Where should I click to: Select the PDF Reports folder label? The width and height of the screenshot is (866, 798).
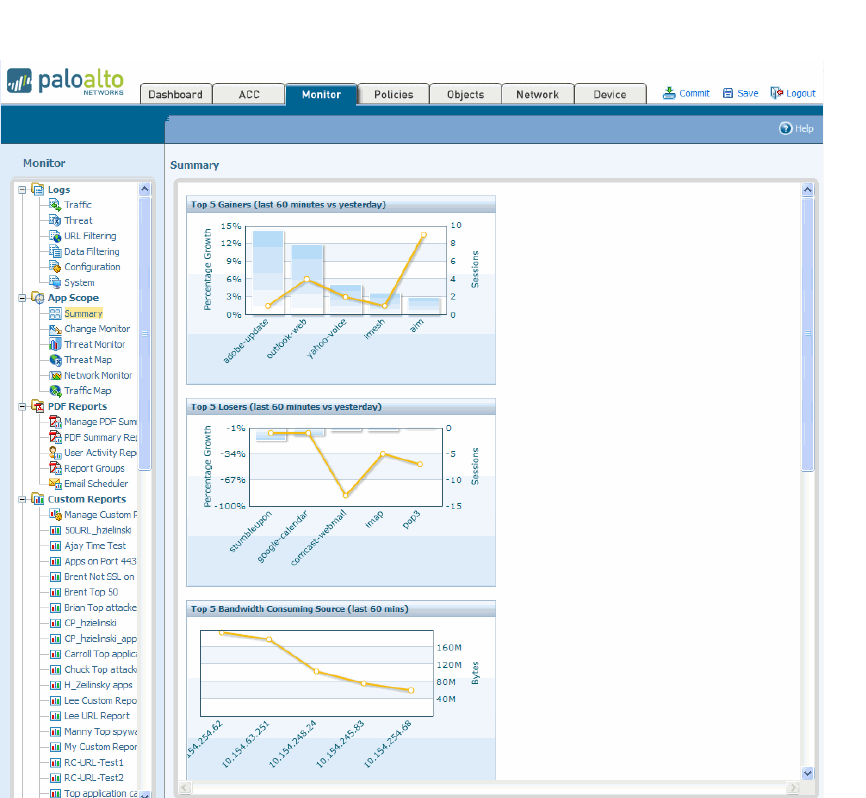77,406
